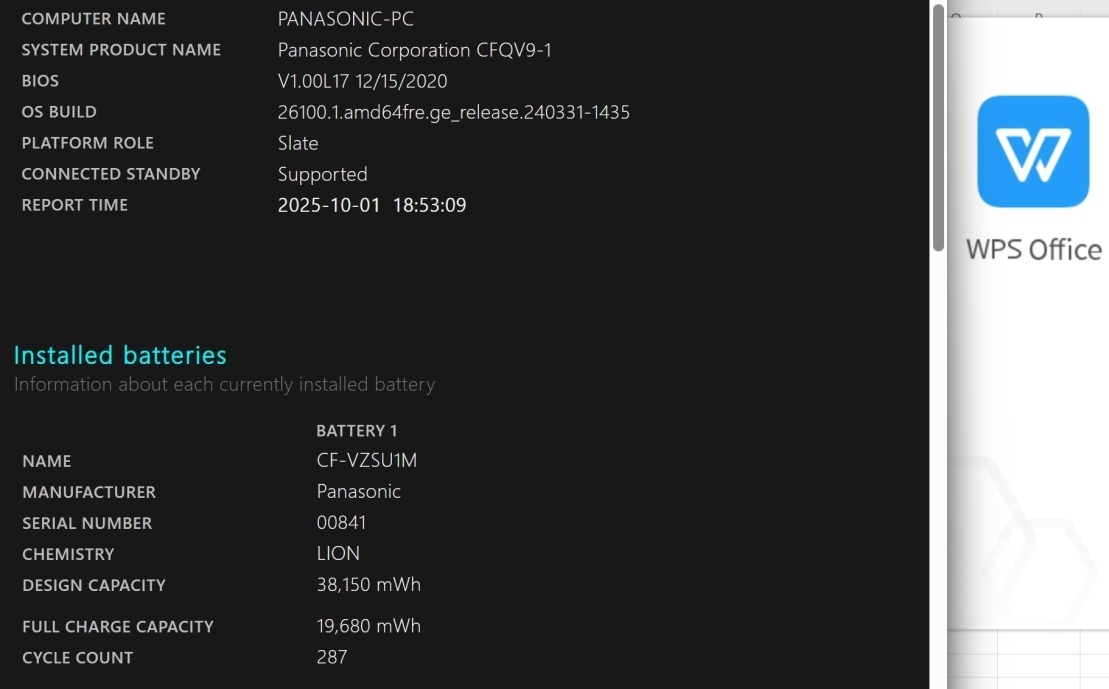Click the LION chemistry value
1109x689 pixels.
(338, 554)
